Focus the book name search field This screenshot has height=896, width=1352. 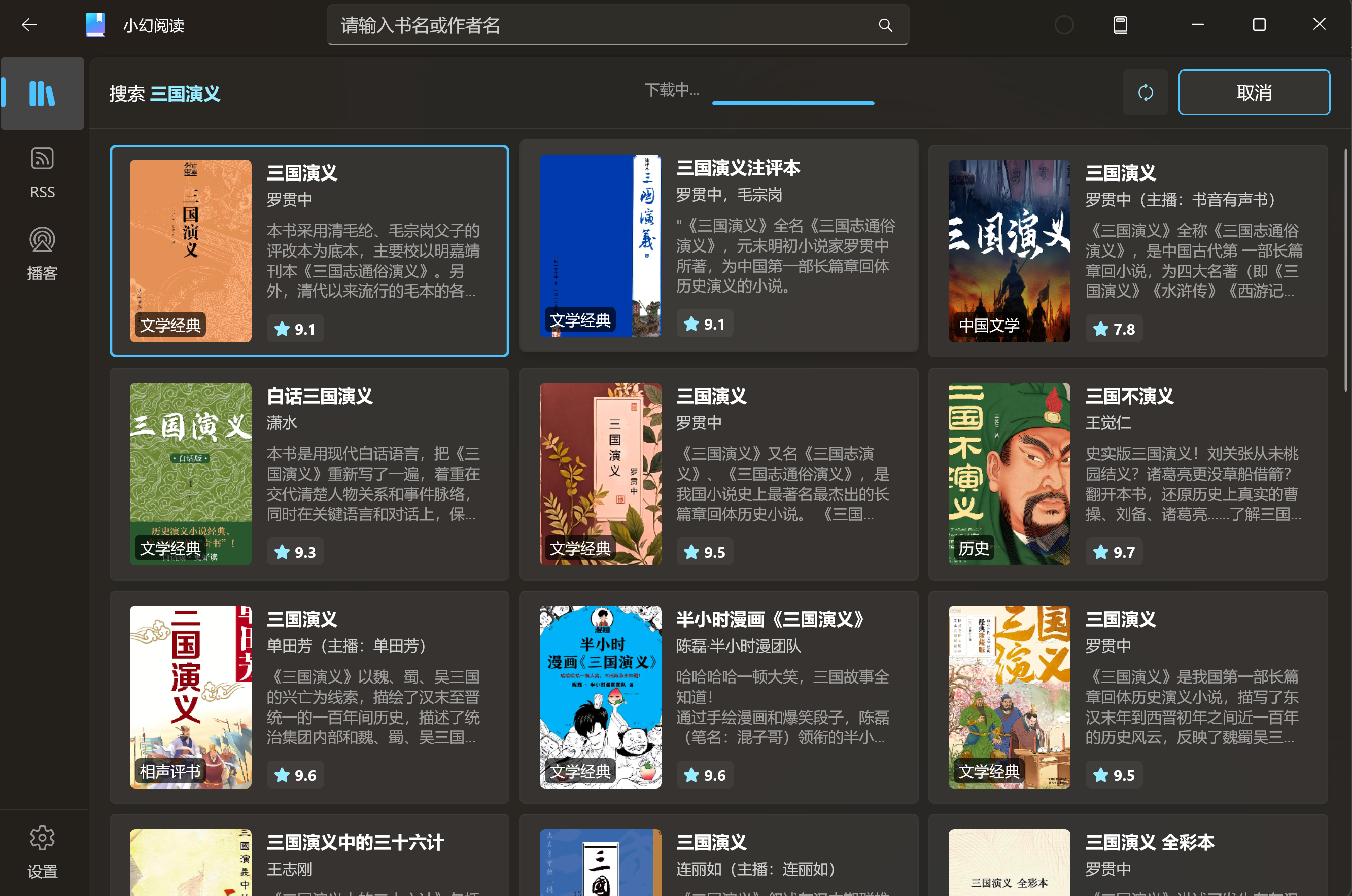tap(617, 25)
